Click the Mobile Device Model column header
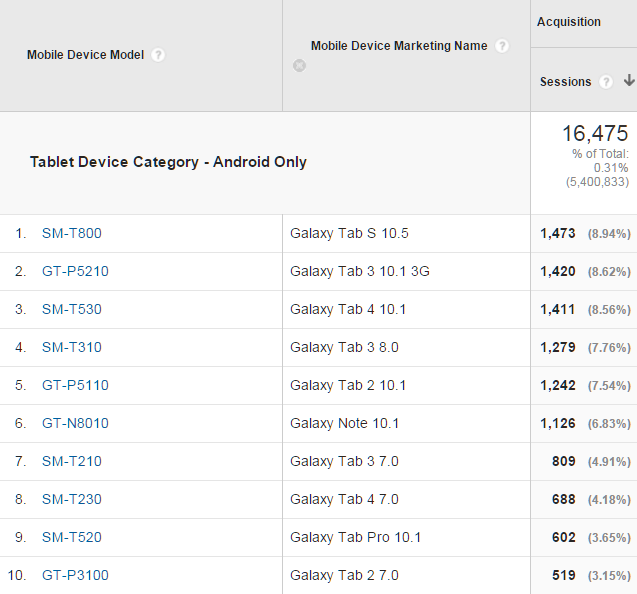This screenshot has width=637, height=594. click(x=85, y=55)
